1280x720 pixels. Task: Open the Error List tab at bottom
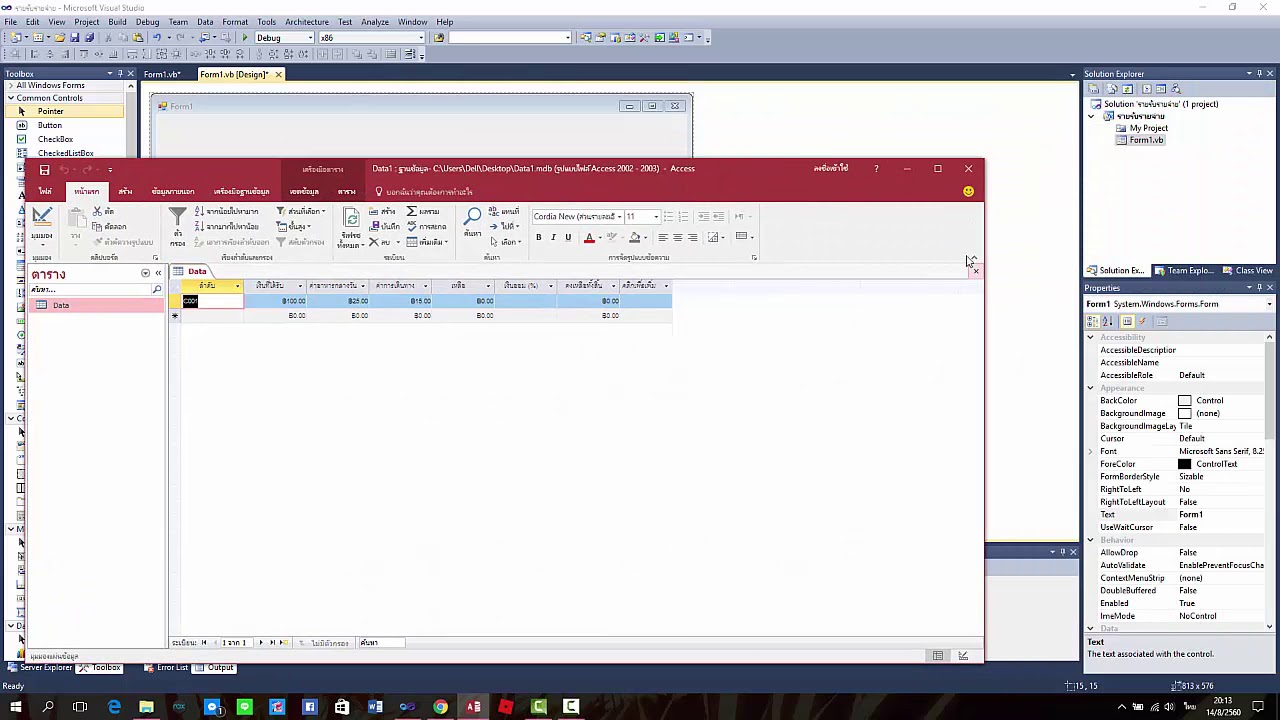(166, 667)
